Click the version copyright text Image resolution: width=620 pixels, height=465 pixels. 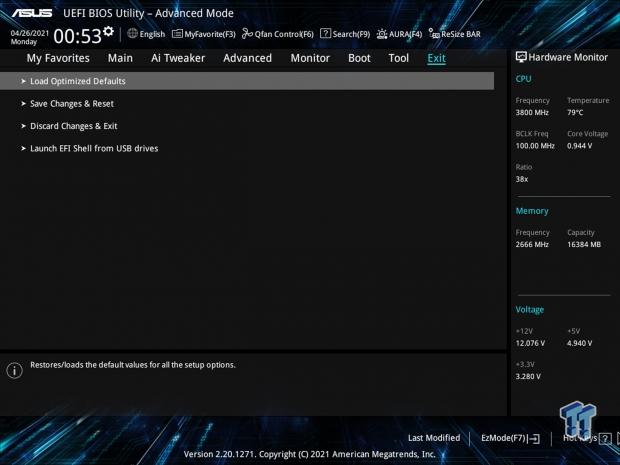pyautogui.click(x=310, y=454)
